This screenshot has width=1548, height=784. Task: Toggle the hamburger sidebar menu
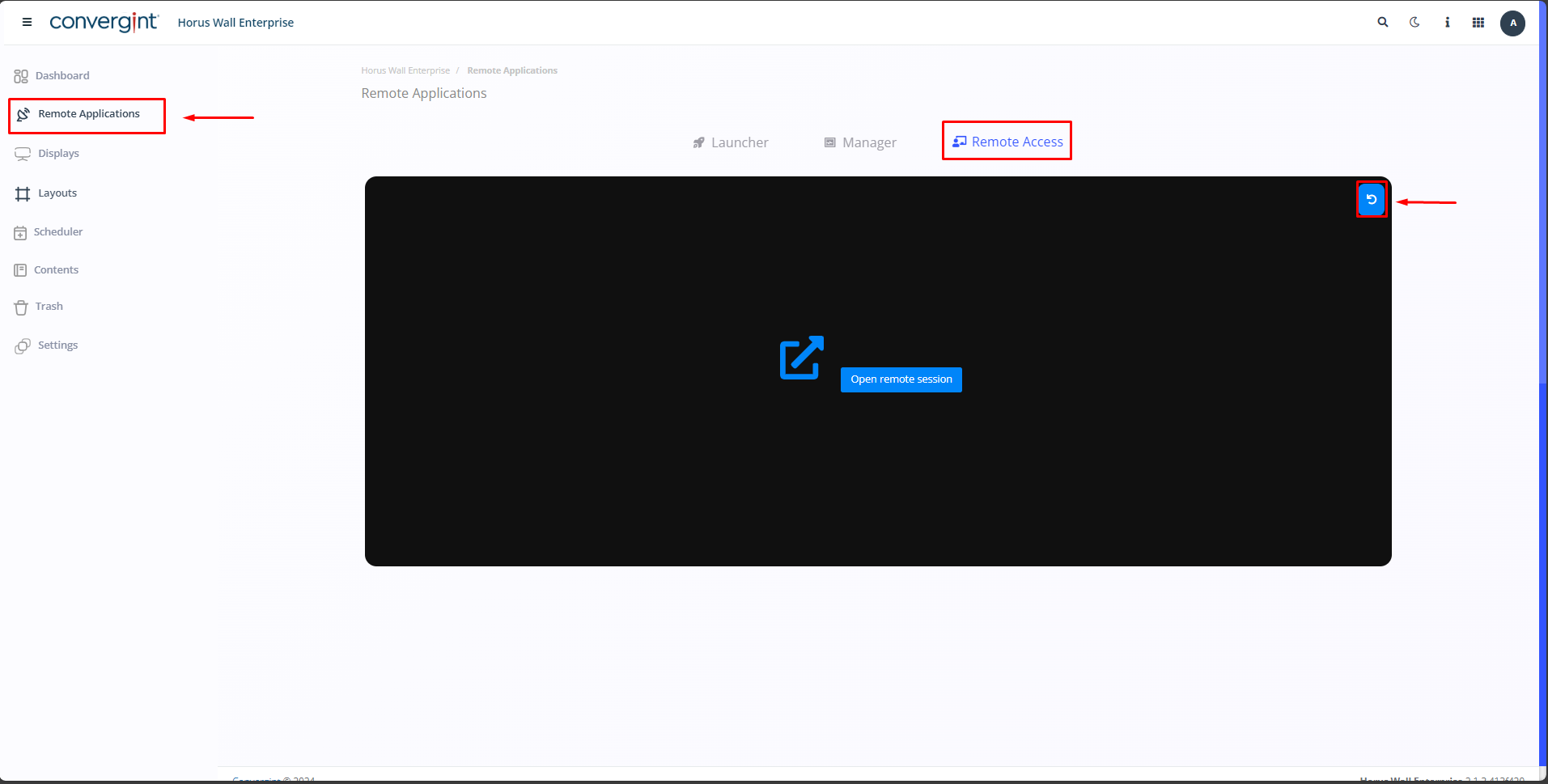(27, 23)
